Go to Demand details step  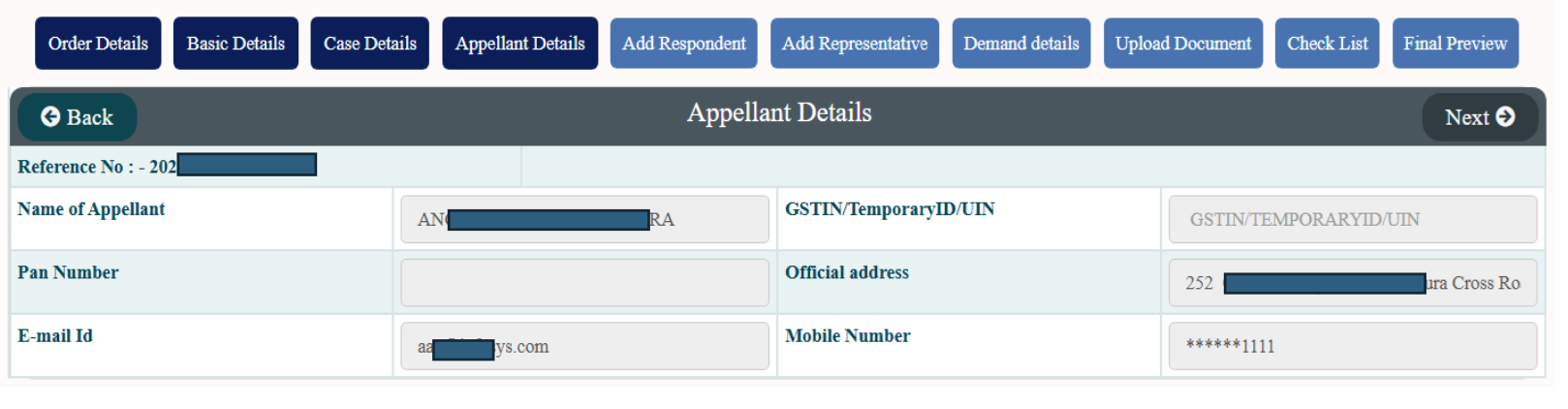(x=1021, y=44)
